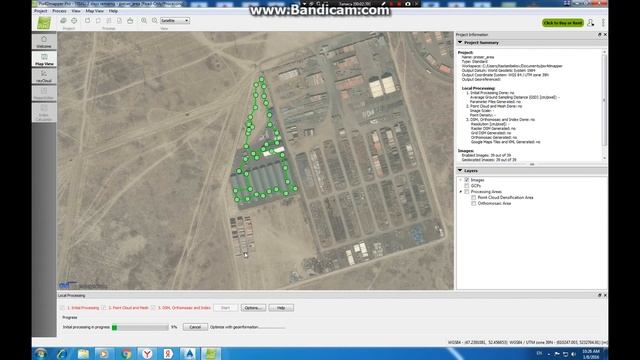
Task: Open Yandex browser from the taskbar
Action: click(147, 354)
